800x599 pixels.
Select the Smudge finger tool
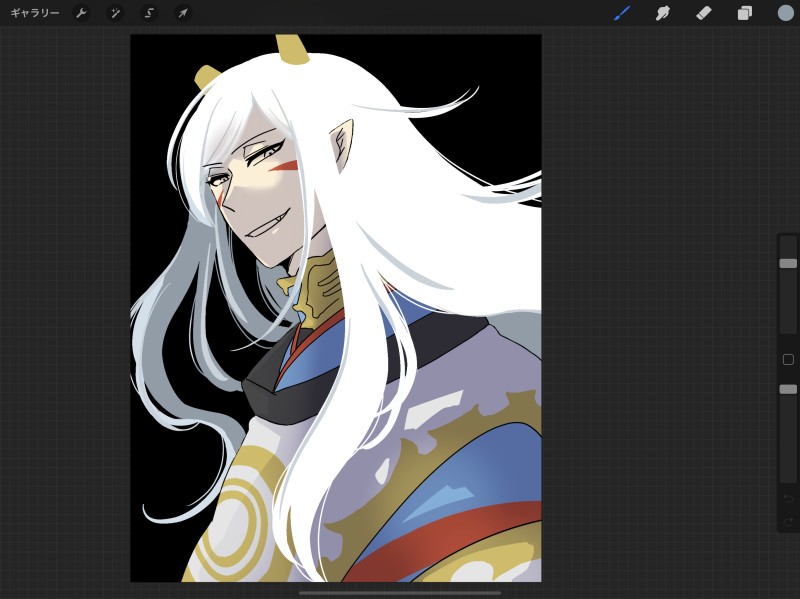663,13
